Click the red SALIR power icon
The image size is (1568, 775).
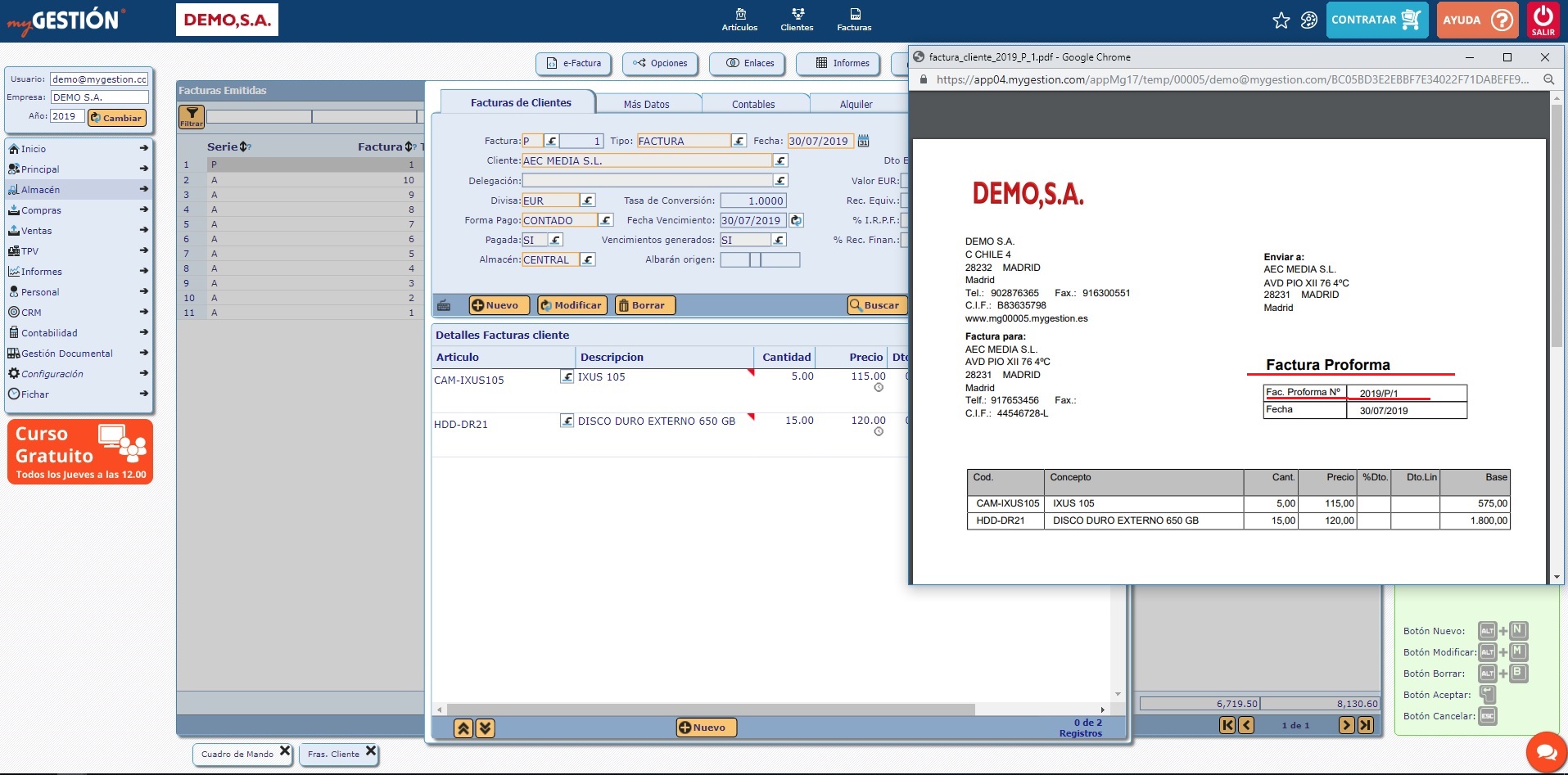[x=1543, y=20]
